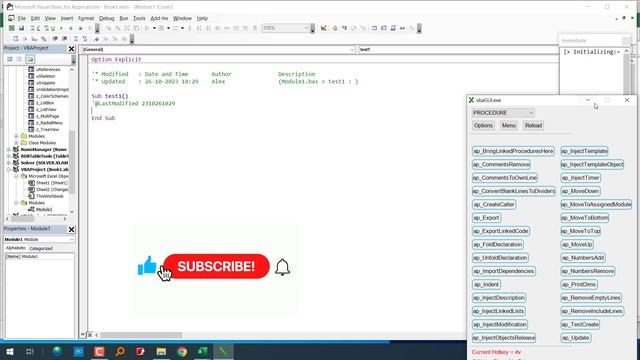
Task: Click the Reload button in vbaGUI
Action: click(x=533, y=126)
